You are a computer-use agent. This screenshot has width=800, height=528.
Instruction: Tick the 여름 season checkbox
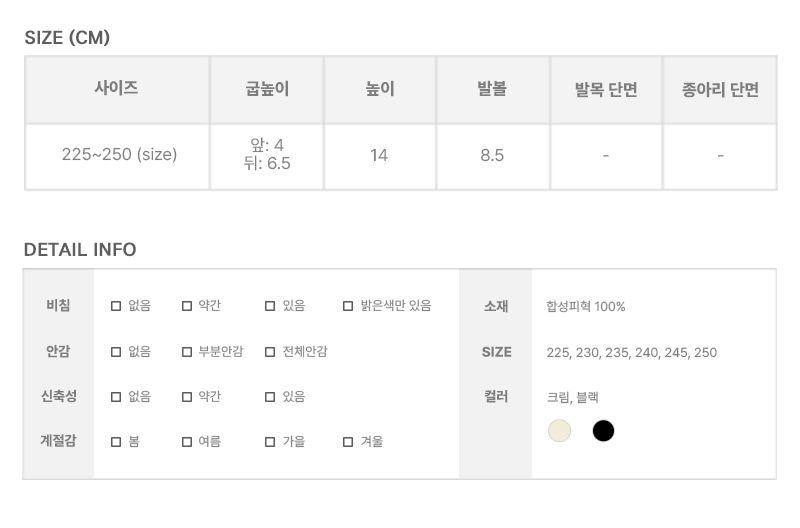187,442
